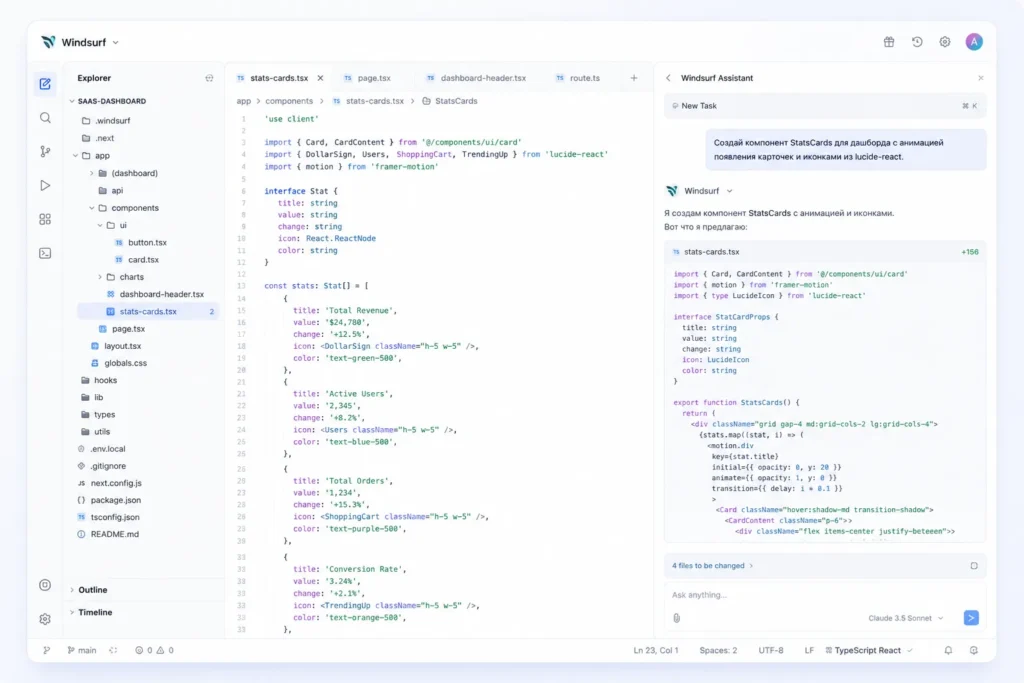Open the settings gear in the top bar

tap(945, 42)
